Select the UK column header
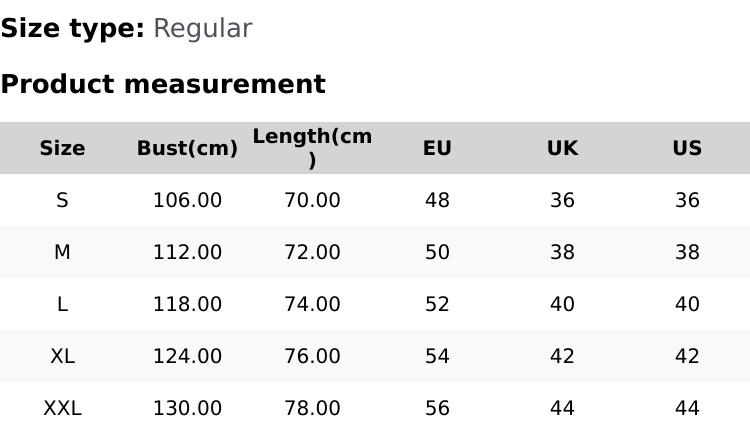 point(562,148)
